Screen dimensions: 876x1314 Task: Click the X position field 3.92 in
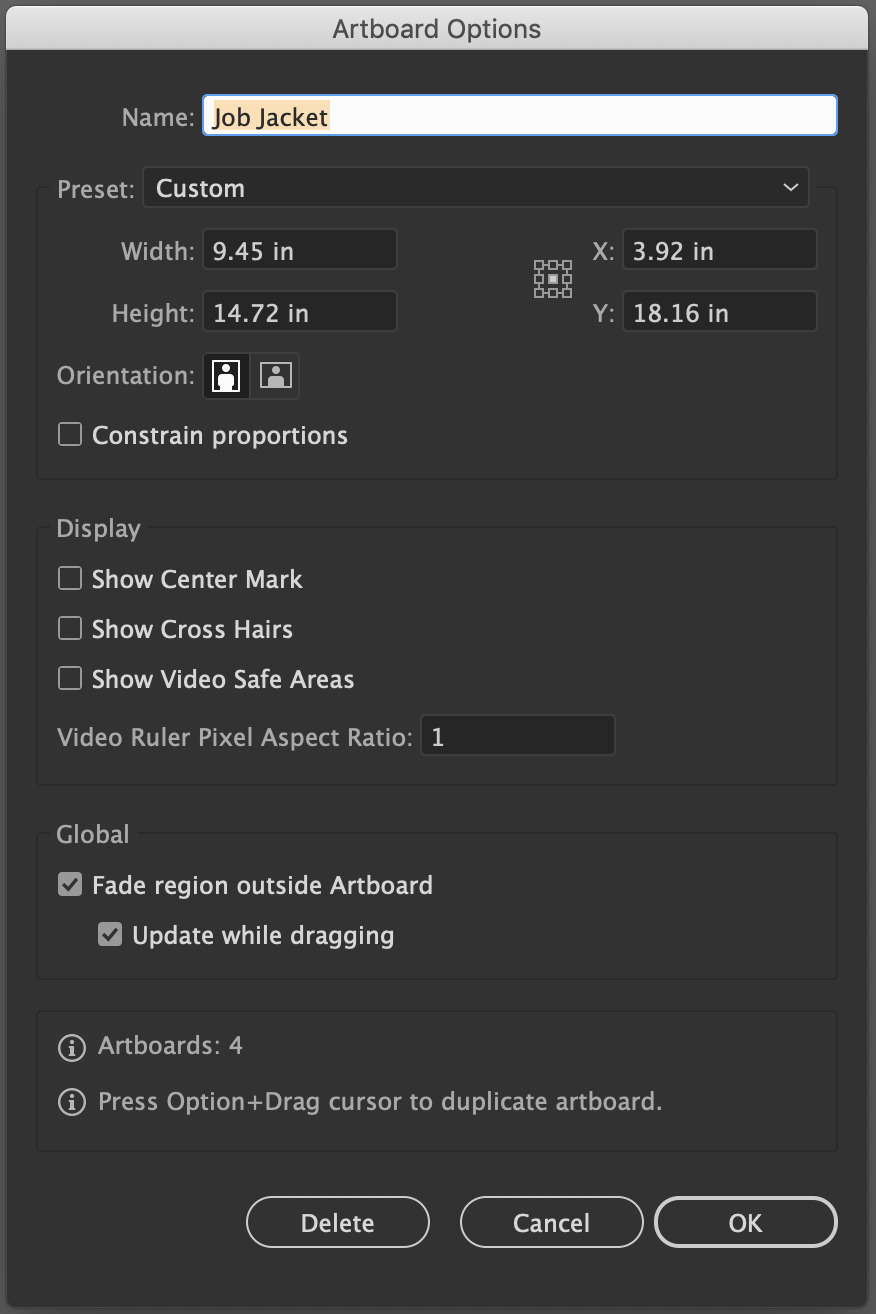click(x=720, y=250)
